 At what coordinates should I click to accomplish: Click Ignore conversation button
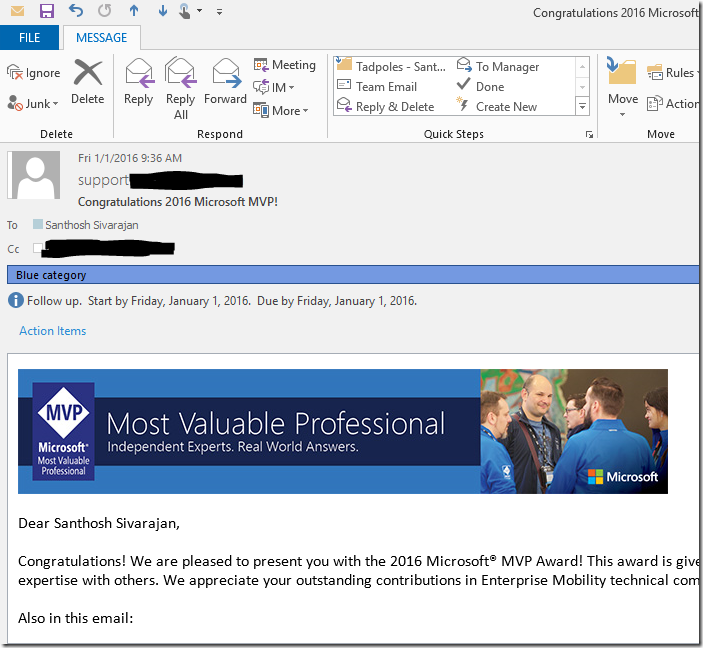[x=34, y=73]
